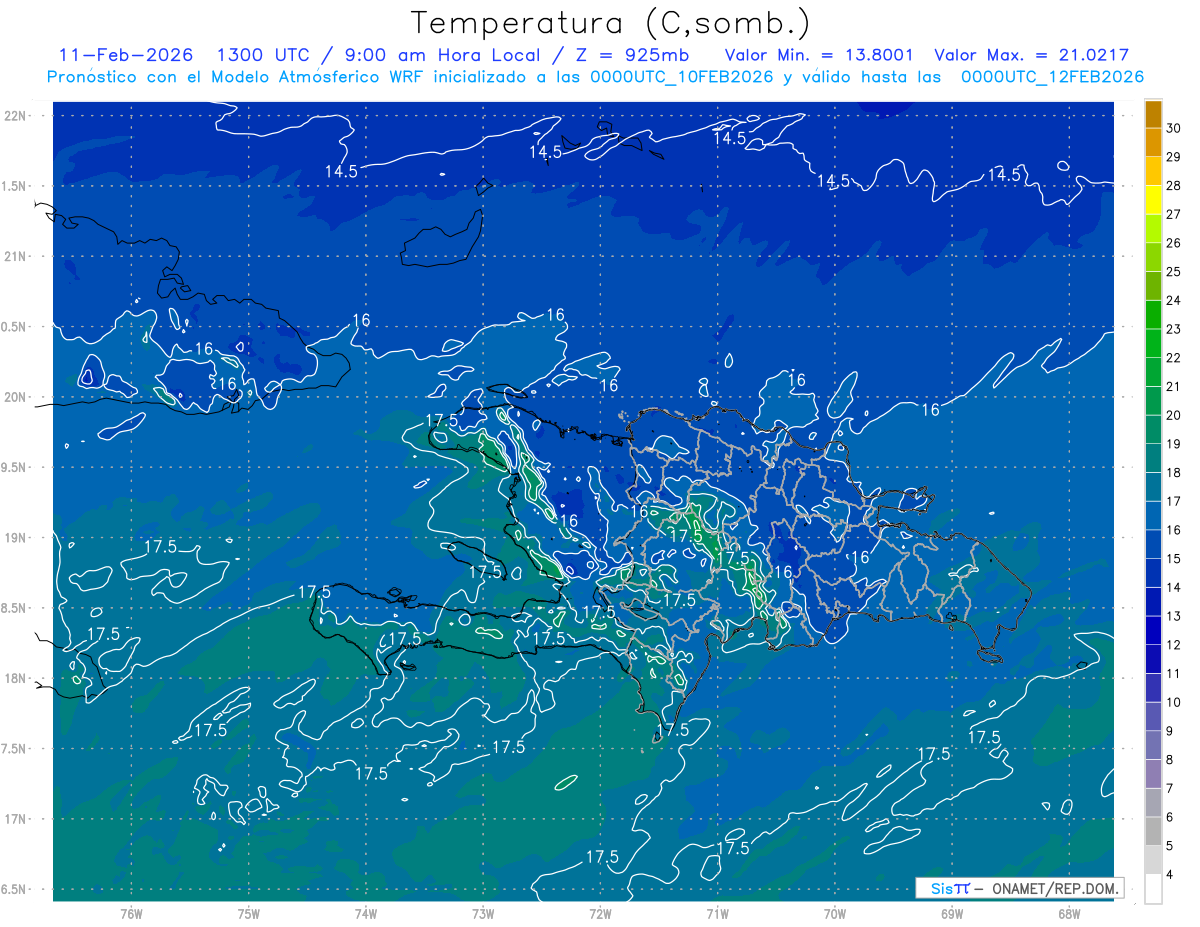The height and width of the screenshot is (927, 1200).
Task: Click the "76W" longitude axis label
Action: coord(131,914)
